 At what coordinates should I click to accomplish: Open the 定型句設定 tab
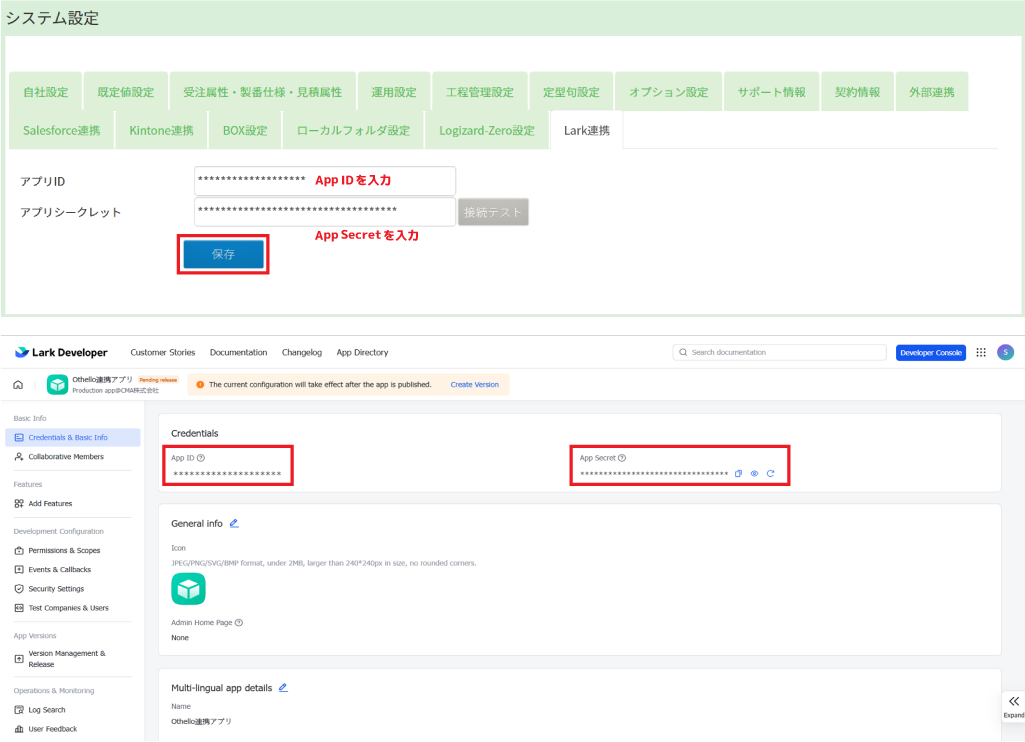(571, 92)
